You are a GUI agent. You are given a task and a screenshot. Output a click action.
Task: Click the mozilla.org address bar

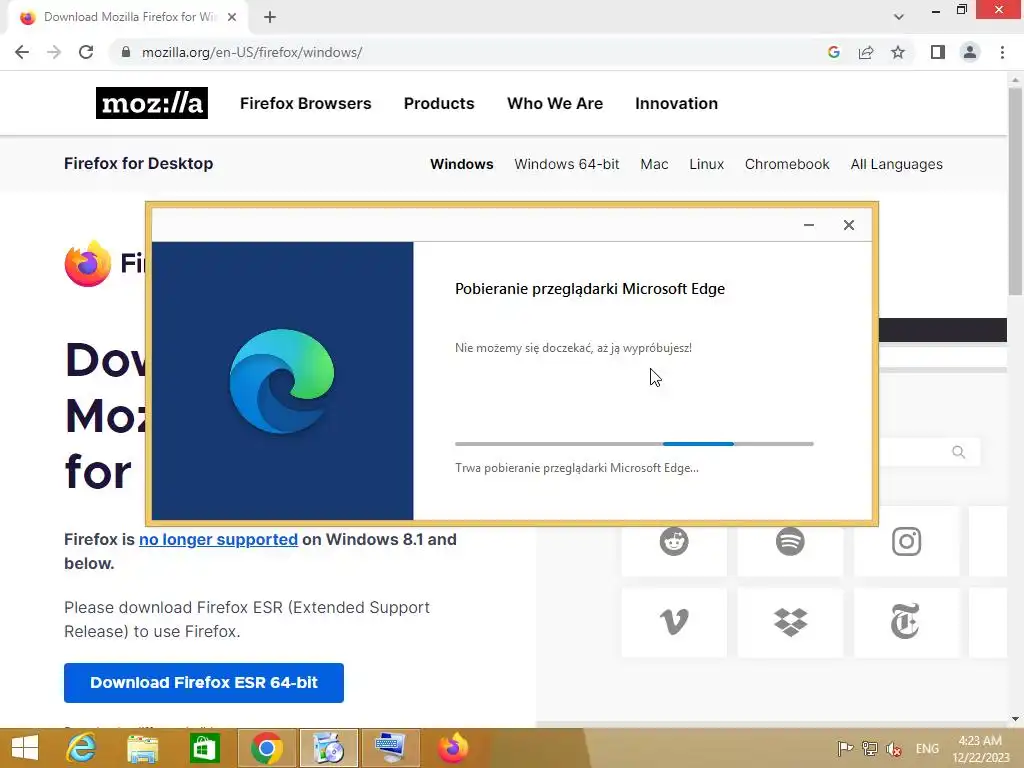[x=468, y=52]
